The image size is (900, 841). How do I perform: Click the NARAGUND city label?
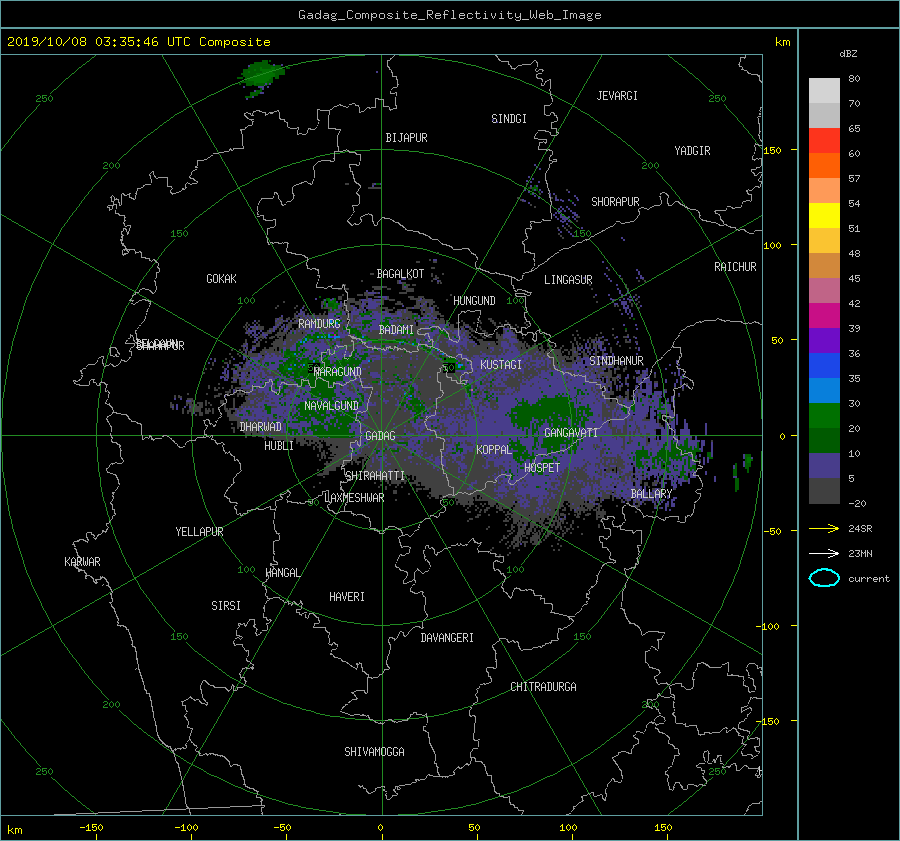[x=338, y=372]
